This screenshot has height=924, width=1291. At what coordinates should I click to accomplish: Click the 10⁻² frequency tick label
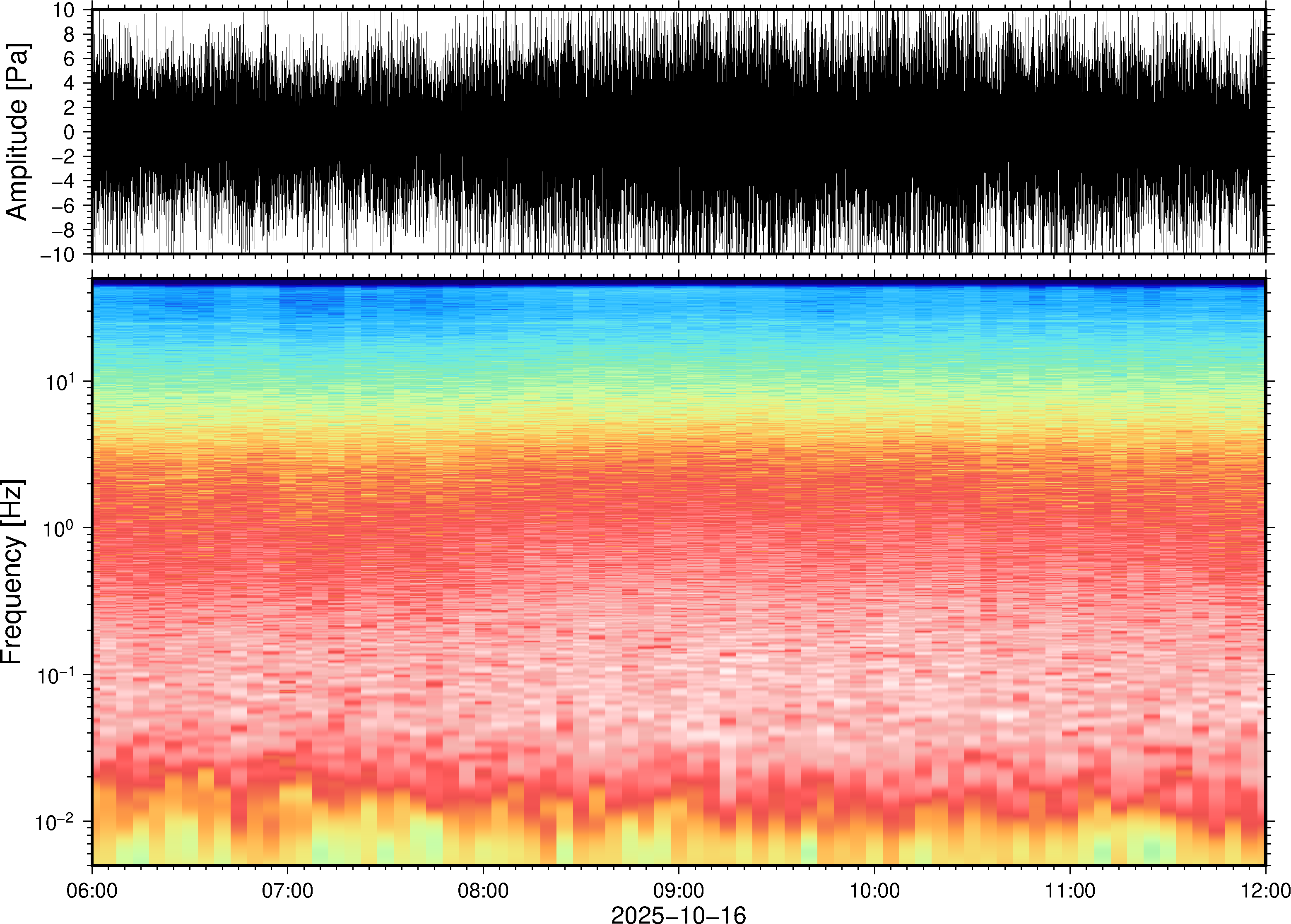point(55,822)
